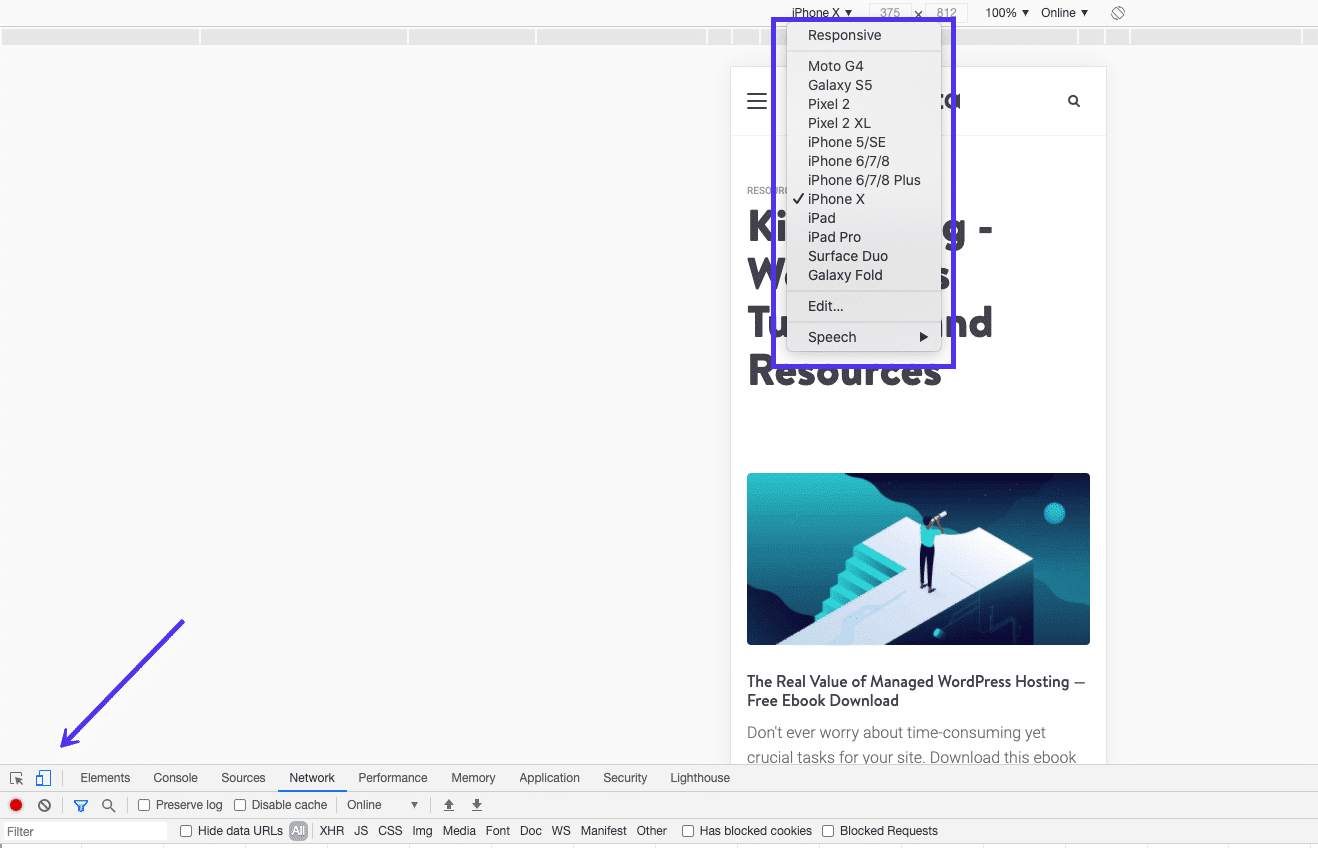Import a HAR file
The height and width of the screenshot is (848, 1318).
click(448, 804)
